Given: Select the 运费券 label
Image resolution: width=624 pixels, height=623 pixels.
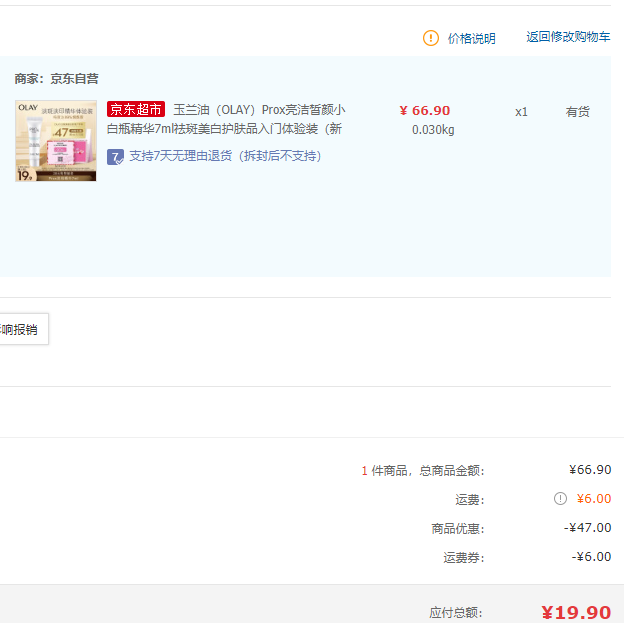Looking at the screenshot, I should click(x=464, y=558).
